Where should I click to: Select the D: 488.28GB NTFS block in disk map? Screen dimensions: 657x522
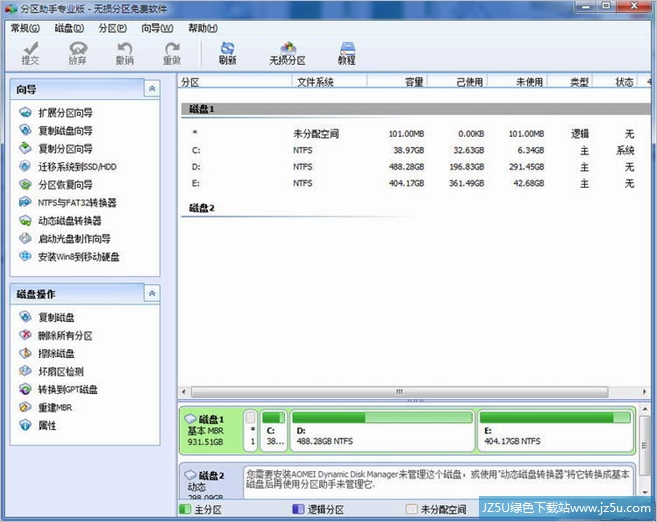[x=382, y=431]
